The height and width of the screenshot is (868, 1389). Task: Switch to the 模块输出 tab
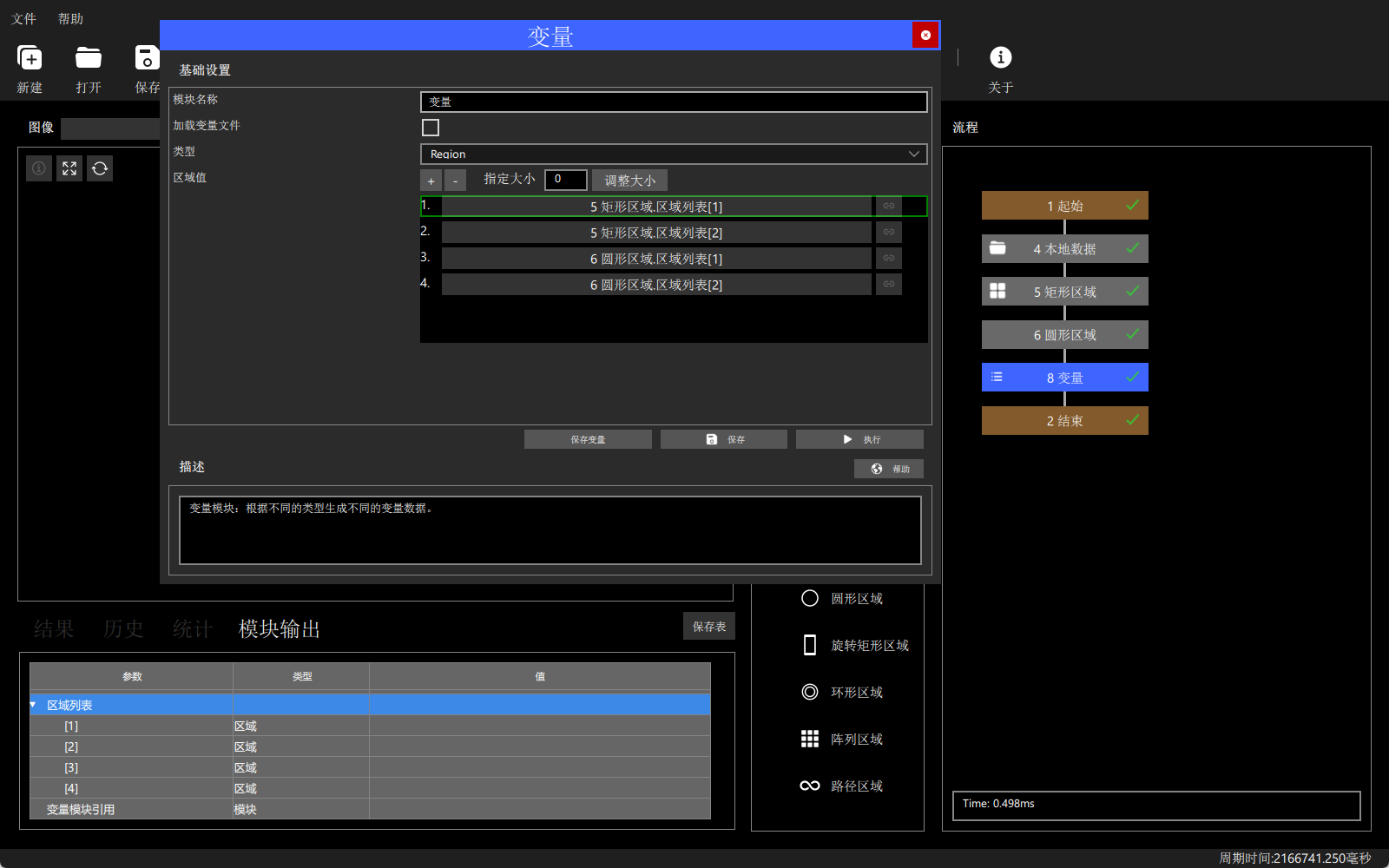coord(280,628)
